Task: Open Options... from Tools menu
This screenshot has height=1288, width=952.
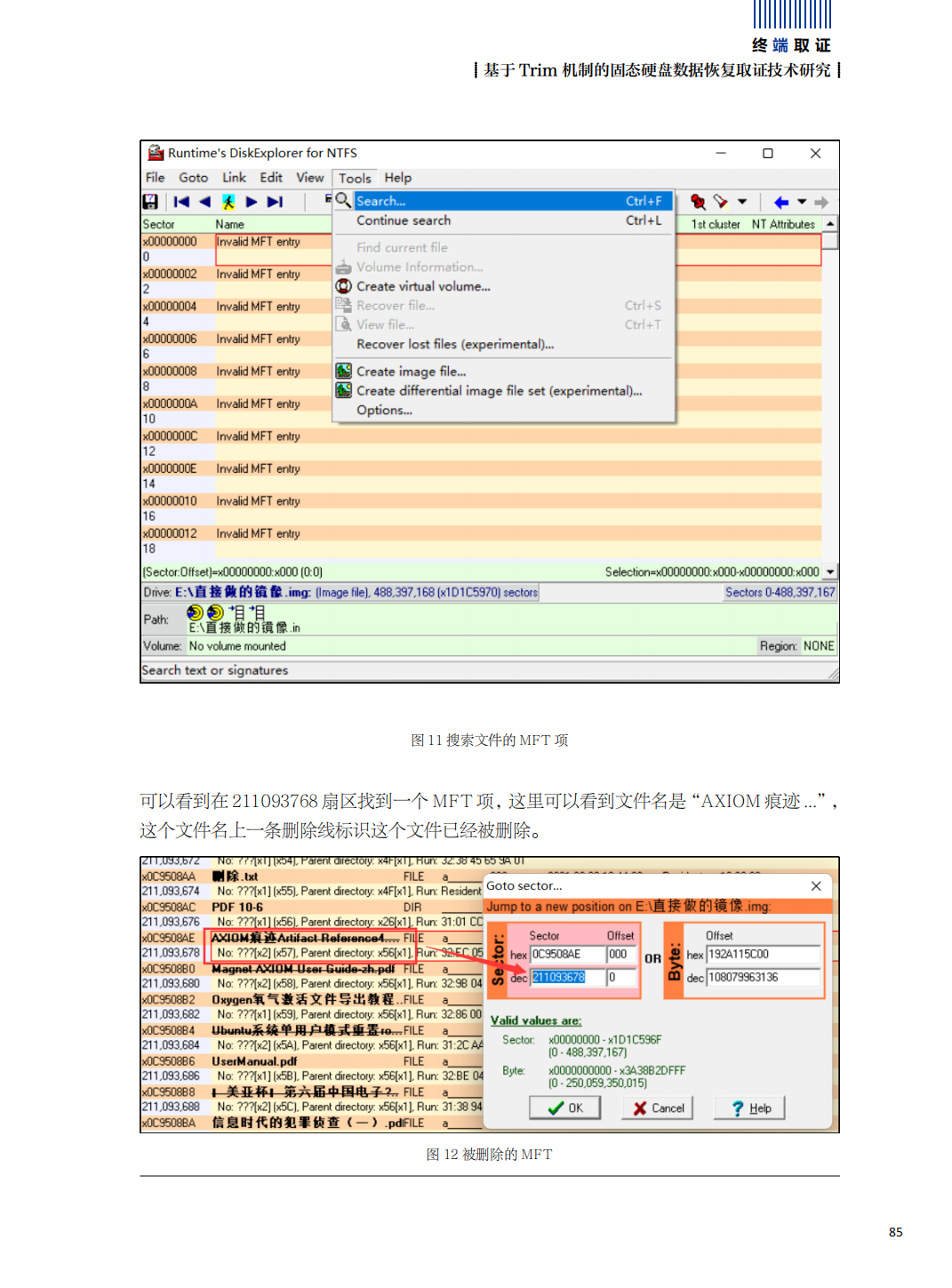Action: [503, 410]
